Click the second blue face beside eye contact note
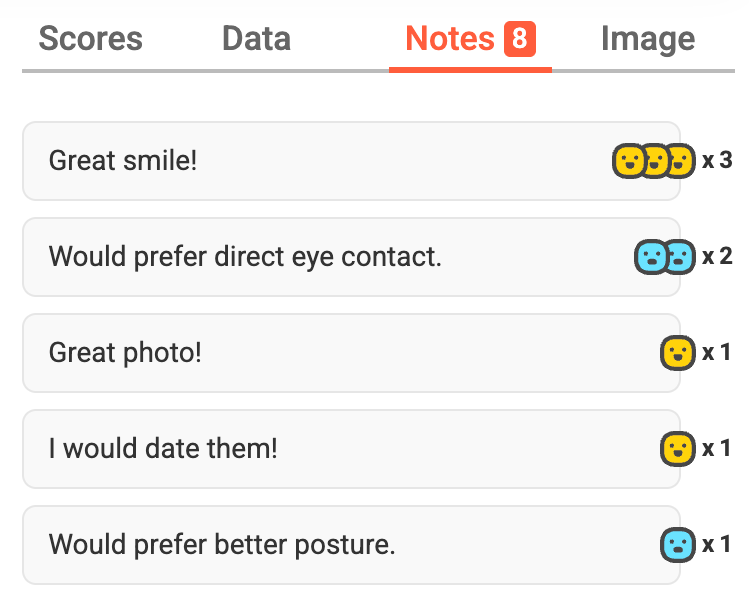 pos(681,257)
